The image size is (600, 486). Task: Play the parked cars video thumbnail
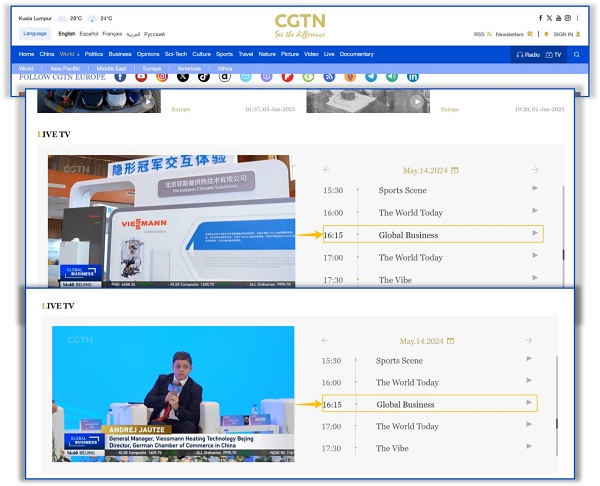pos(99,101)
